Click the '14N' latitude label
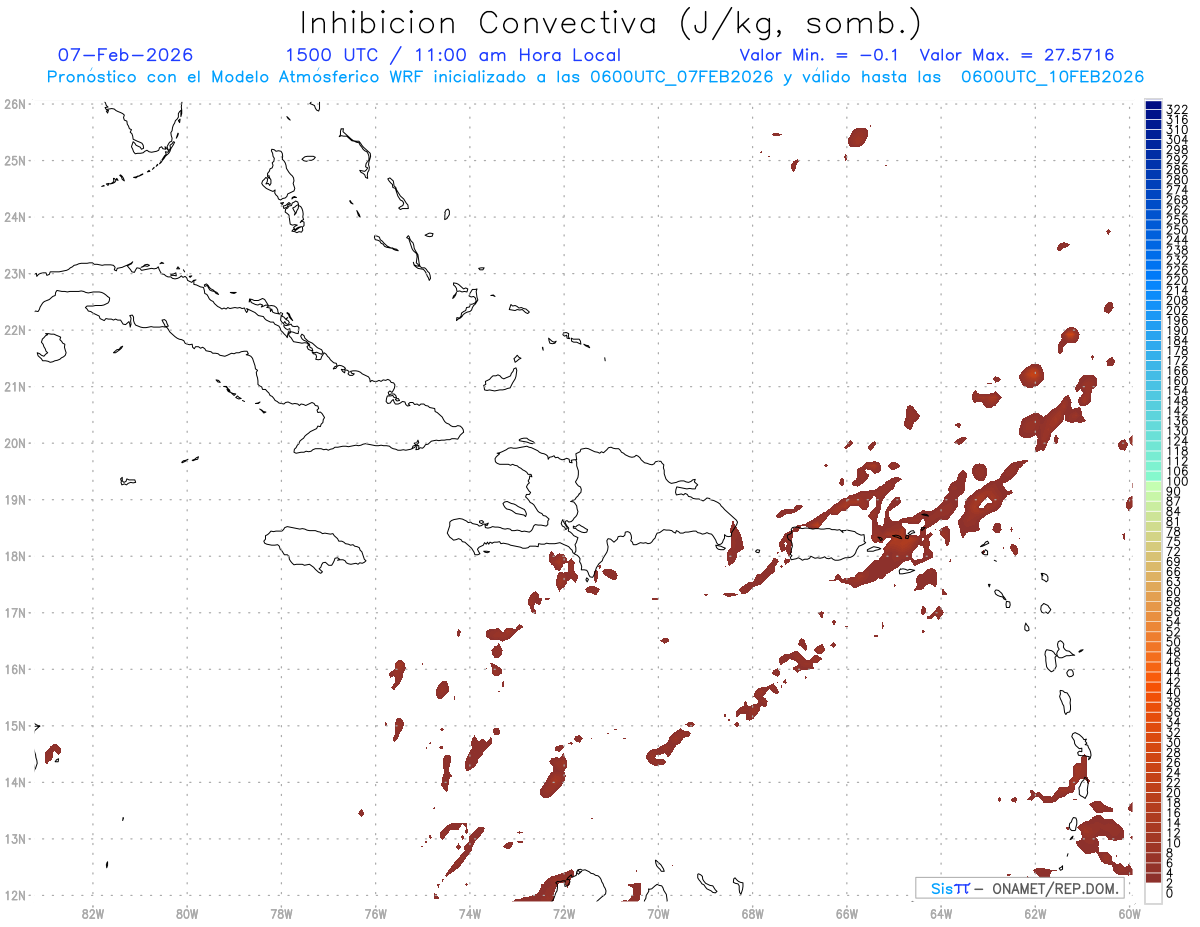The image size is (1200, 927). click(14, 782)
